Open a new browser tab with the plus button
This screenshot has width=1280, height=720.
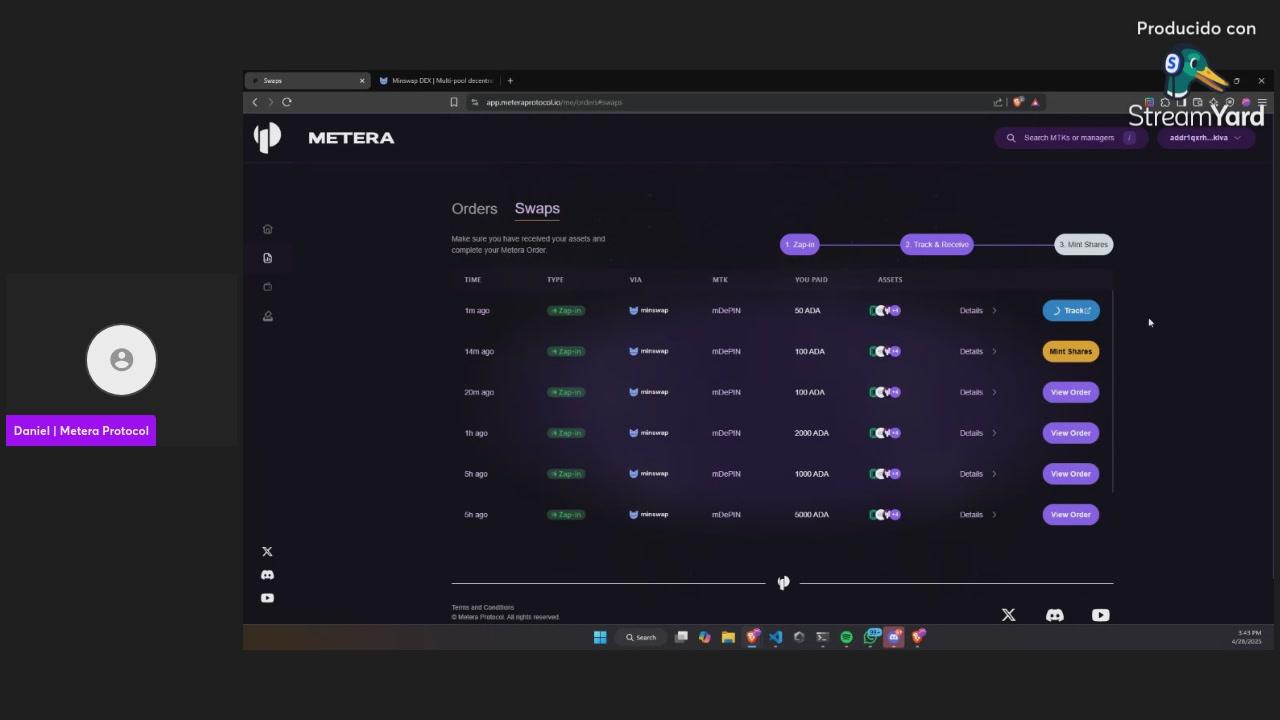tap(510, 81)
